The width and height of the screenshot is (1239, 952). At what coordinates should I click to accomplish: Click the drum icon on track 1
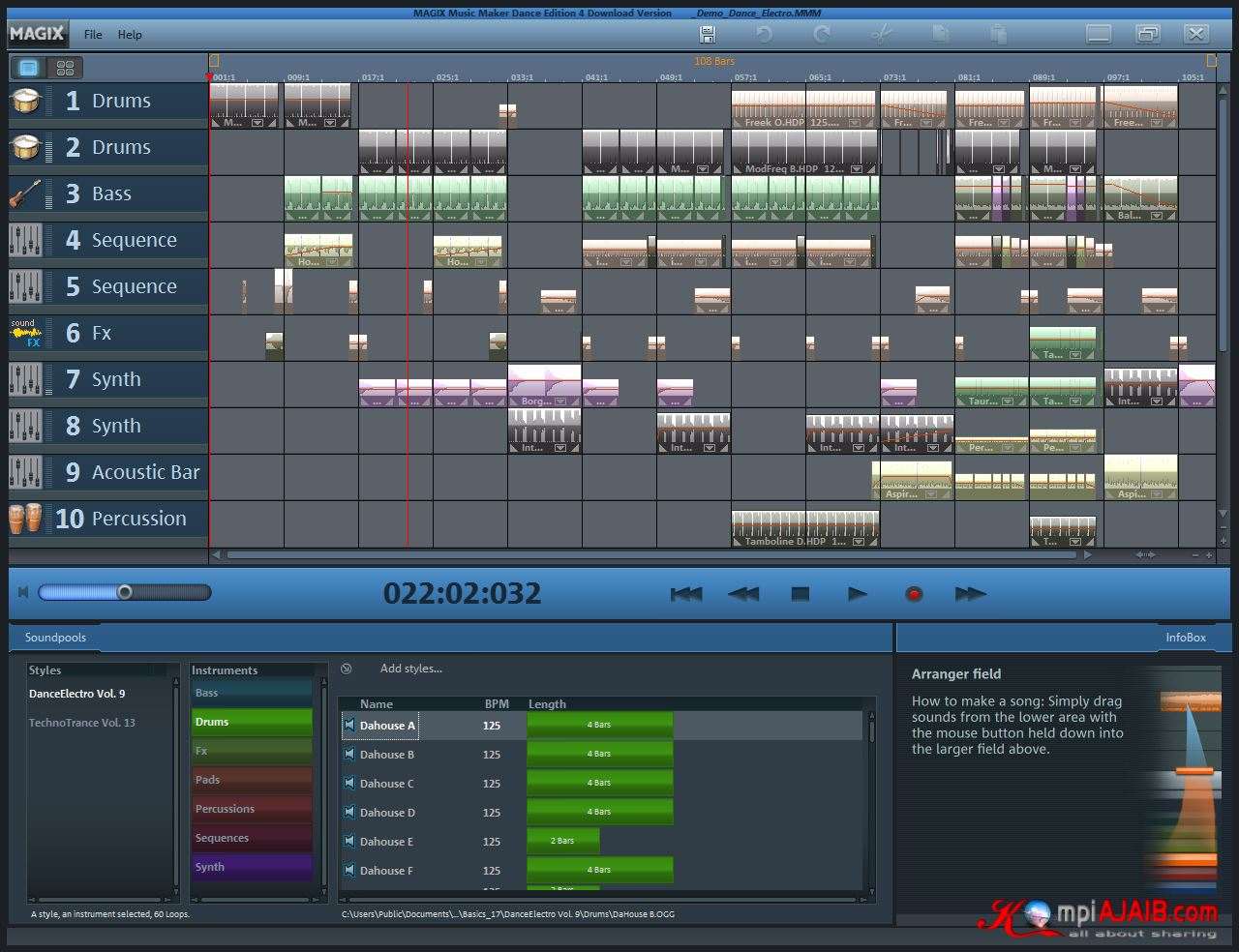coord(26,101)
